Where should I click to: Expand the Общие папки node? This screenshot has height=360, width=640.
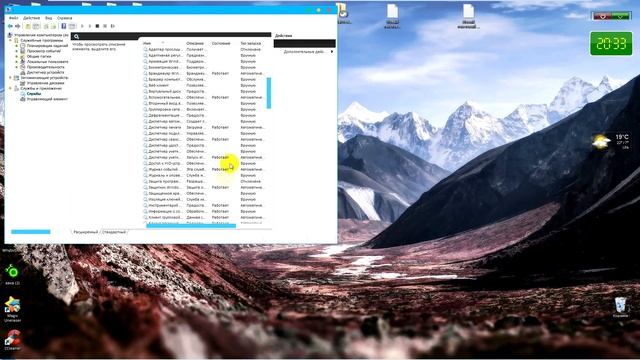point(17,56)
